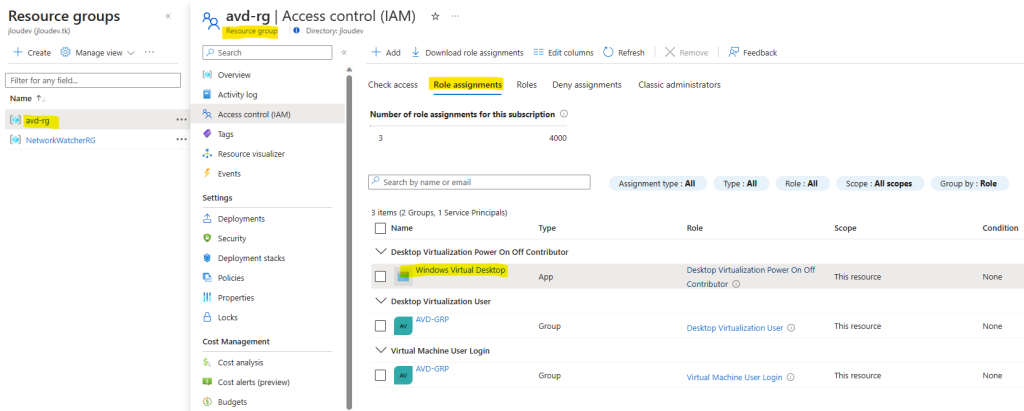The width and height of the screenshot is (1024, 411).
Task: Check AVD-GRP Desktop Virtualization User checkbox
Action: coord(381,325)
